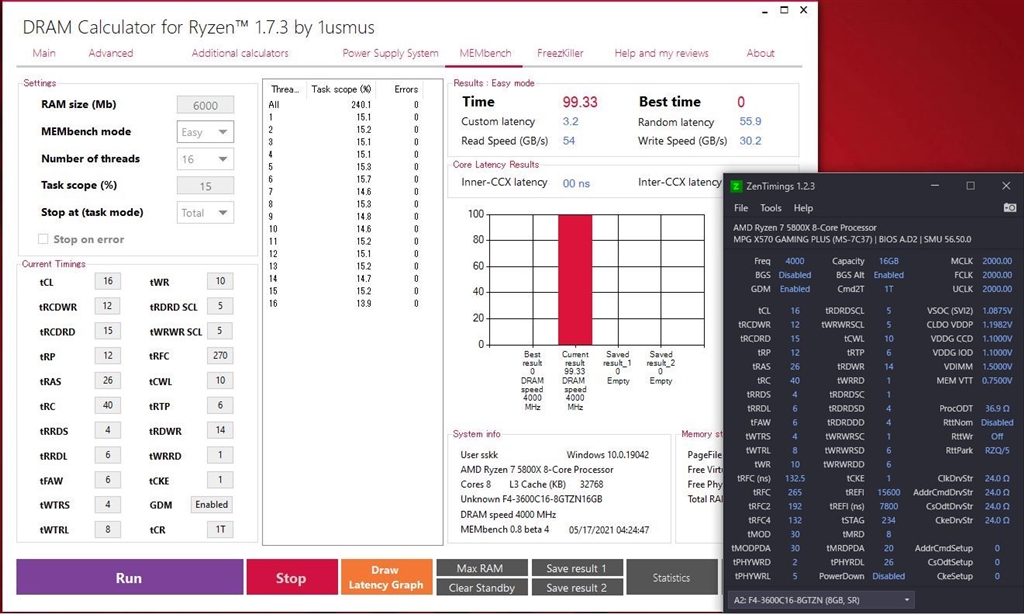The image size is (1024, 614).
Task: Click the Max RAM button
Action: tap(481, 568)
